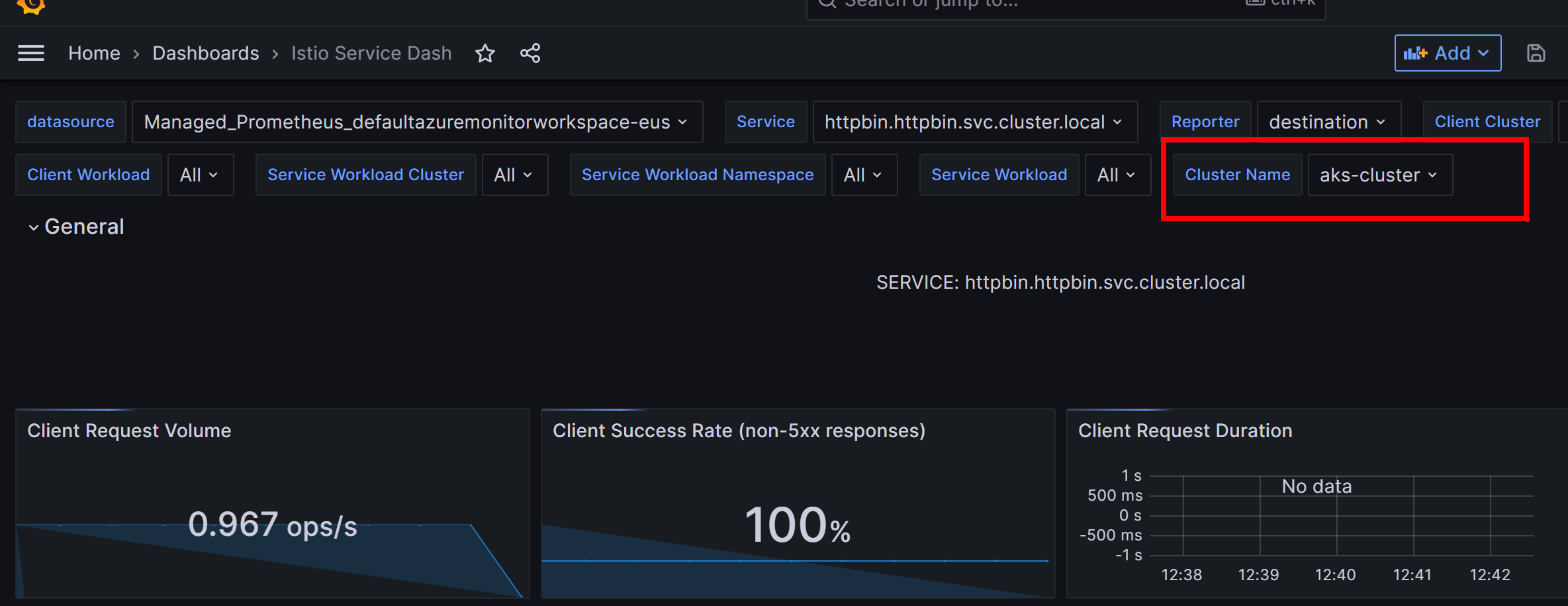Screen dimensions: 1568x606
Task: Open Service Workload Cluster All dropdown
Action: [514, 175]
